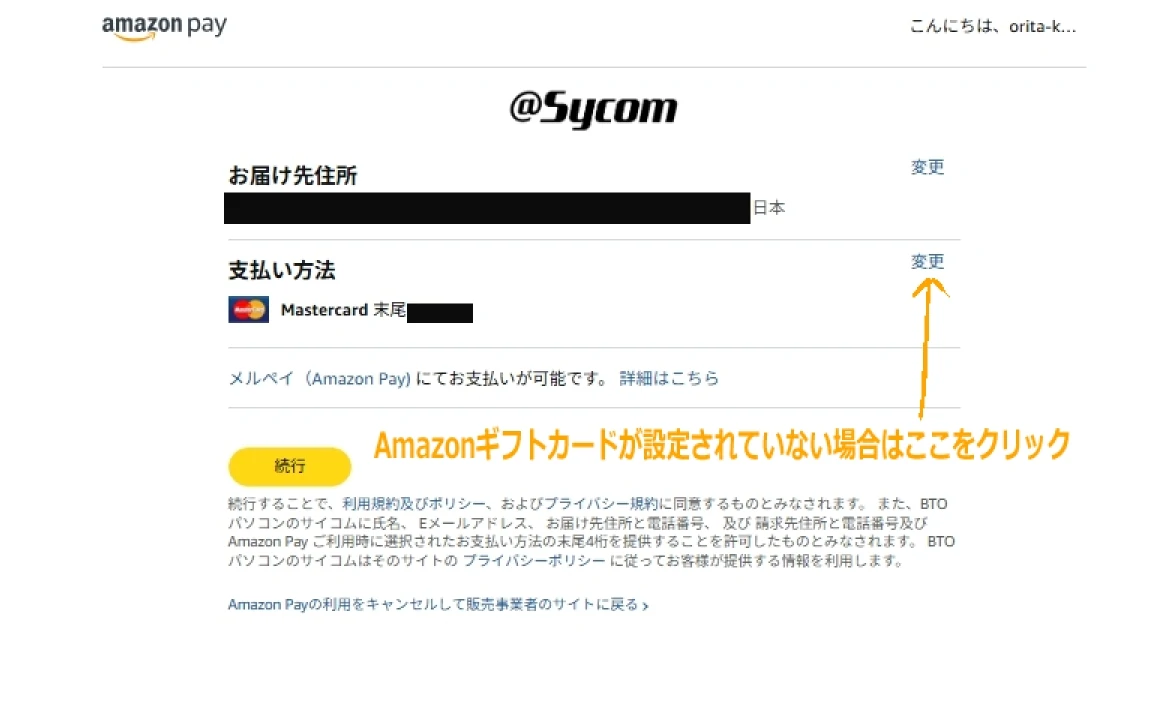Change the 支払い方法 payment method via 変更
1175x724 pixels.
pos(928,262)
